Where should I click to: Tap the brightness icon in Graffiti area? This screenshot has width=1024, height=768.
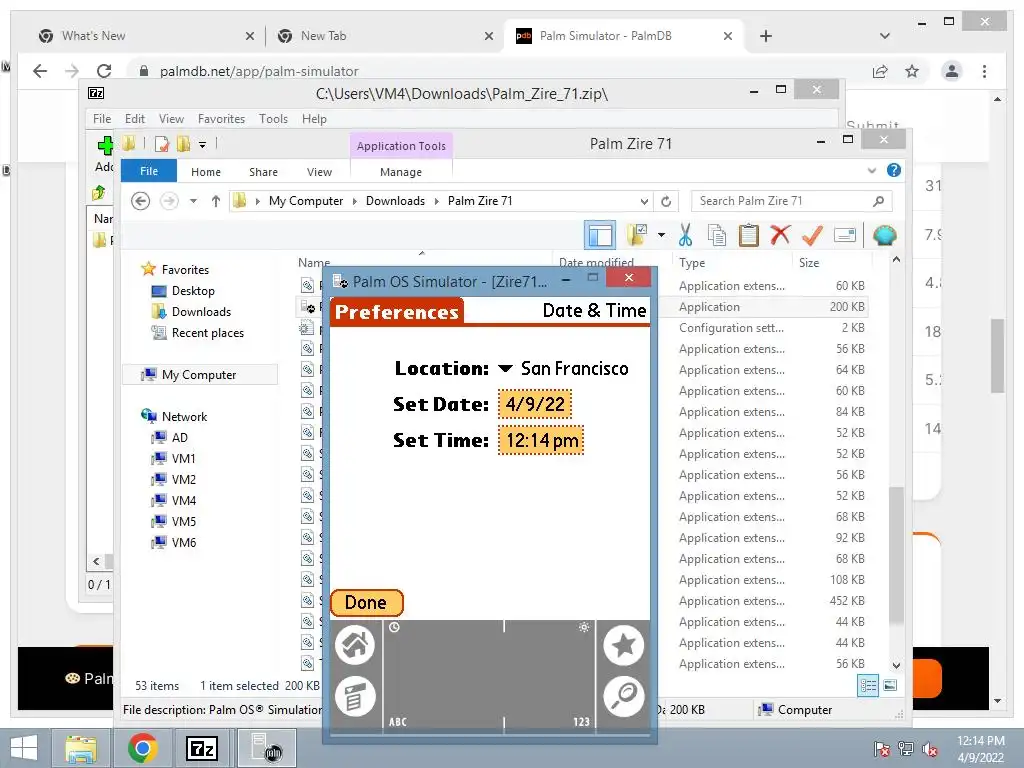pos(584,628)
